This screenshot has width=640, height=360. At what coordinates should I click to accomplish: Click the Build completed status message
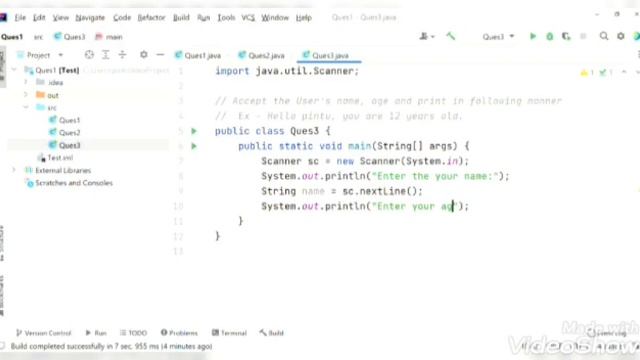pyautogui.click(x=111, y=347)
